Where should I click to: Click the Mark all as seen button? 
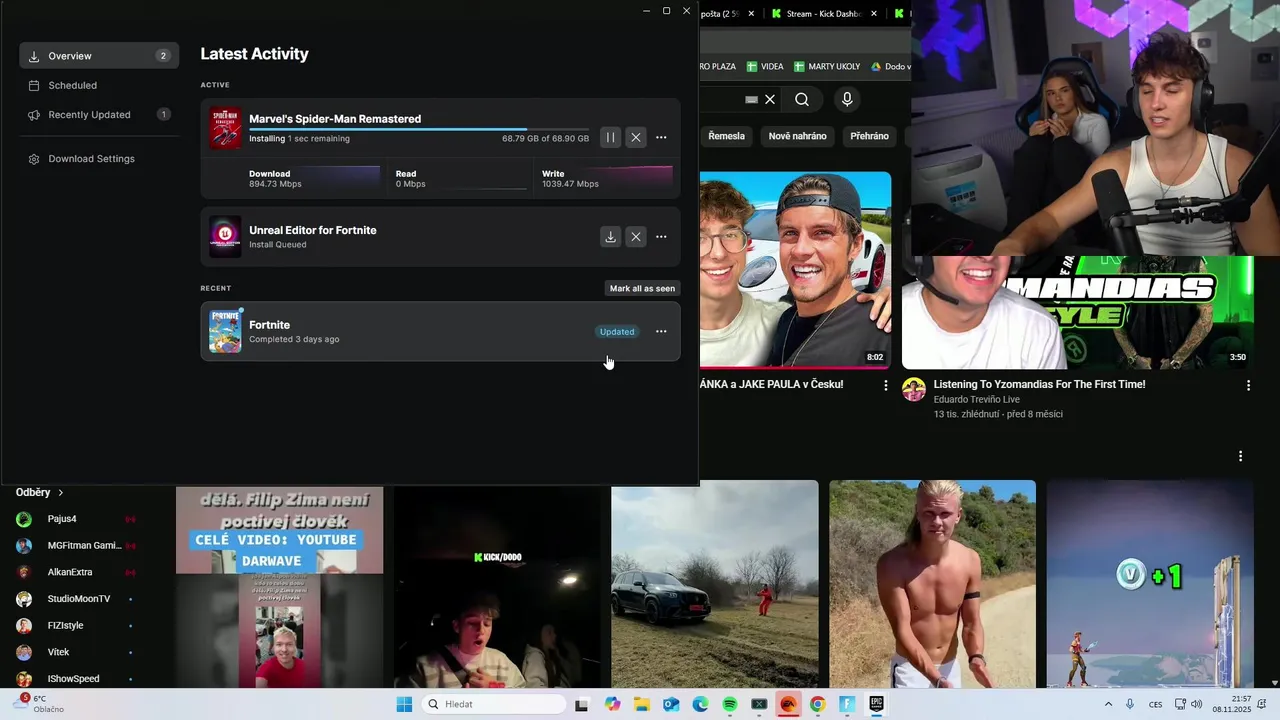[642, 288]
